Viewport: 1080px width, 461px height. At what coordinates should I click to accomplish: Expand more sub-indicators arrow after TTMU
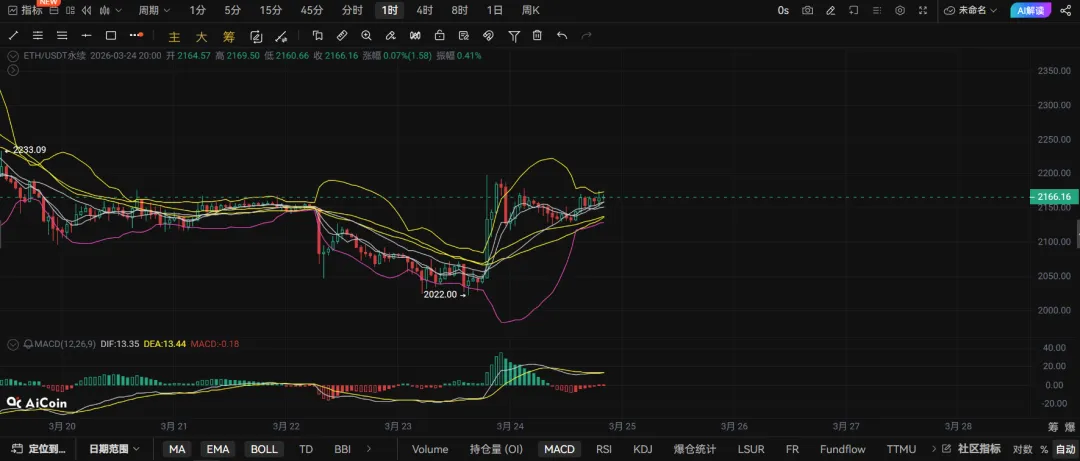(x=933, y=449)
